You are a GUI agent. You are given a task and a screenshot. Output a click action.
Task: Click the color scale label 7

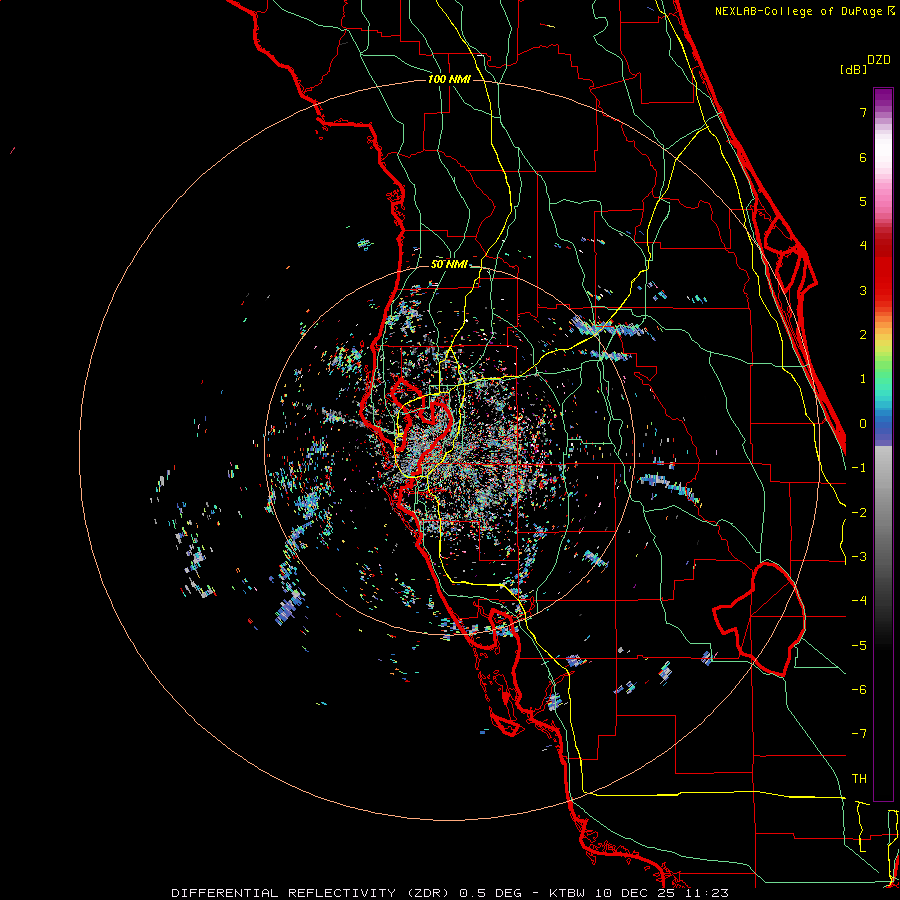[863, 112]
